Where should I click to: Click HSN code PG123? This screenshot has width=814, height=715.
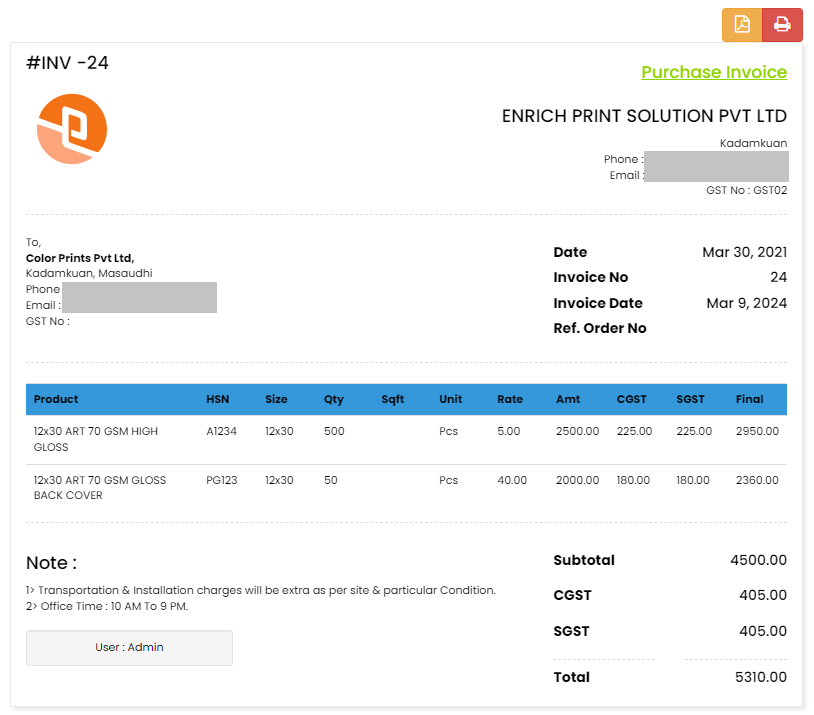[222, 480]
